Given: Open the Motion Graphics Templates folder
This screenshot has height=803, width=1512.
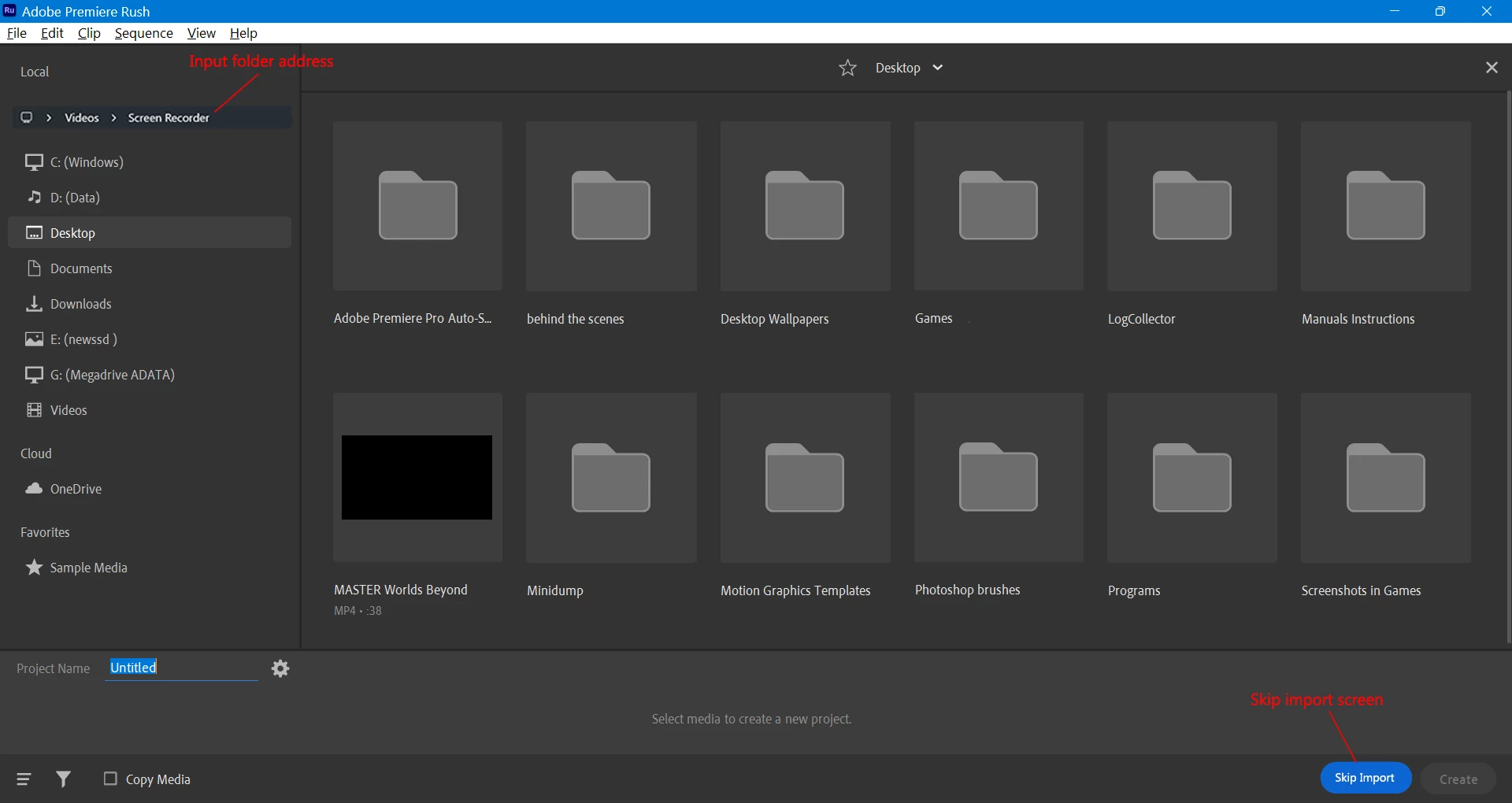Looking at the screenshot, I should tap(805, 478).
